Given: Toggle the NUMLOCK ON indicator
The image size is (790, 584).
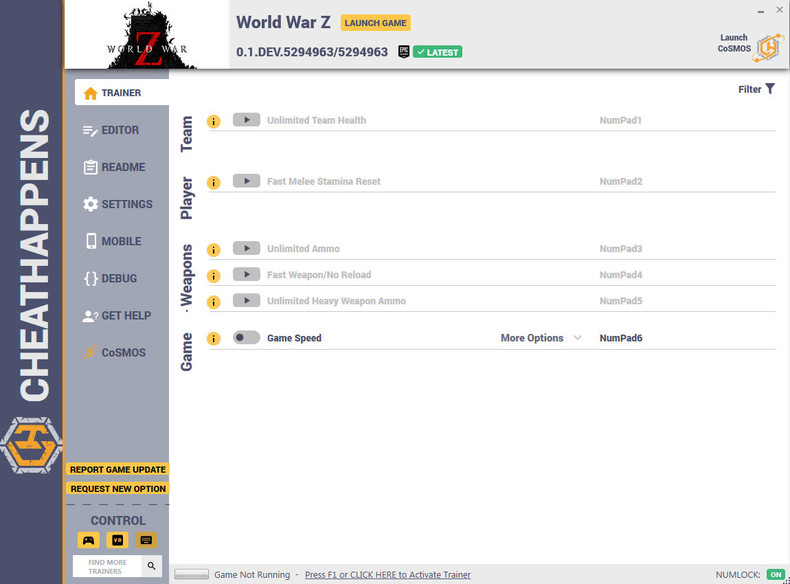Looking at the screenshot, I should point(776,575).
